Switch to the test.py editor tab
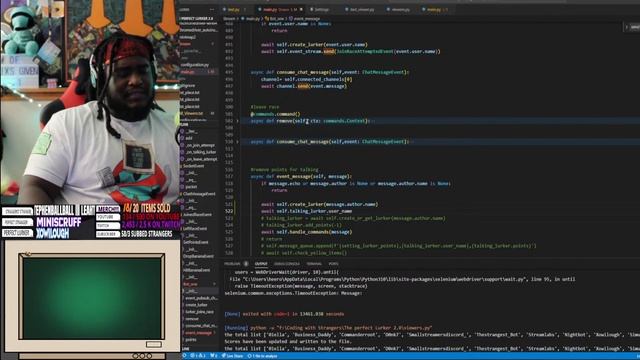 coord(233,9)
